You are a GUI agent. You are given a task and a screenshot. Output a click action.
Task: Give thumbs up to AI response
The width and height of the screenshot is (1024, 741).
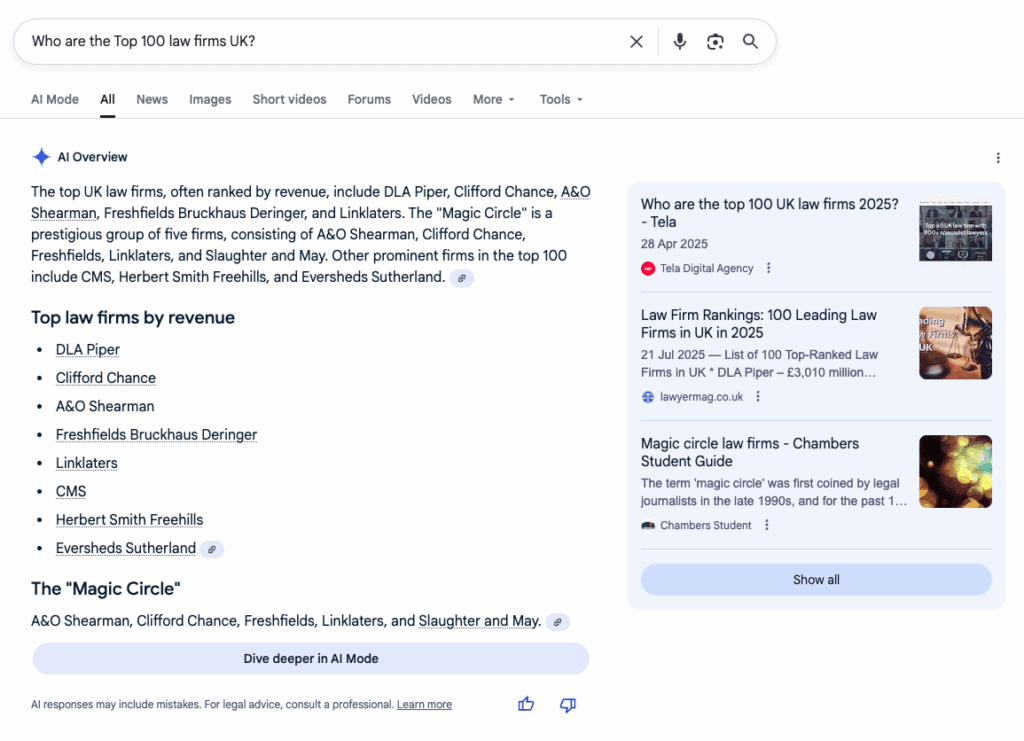pos(526,705)
